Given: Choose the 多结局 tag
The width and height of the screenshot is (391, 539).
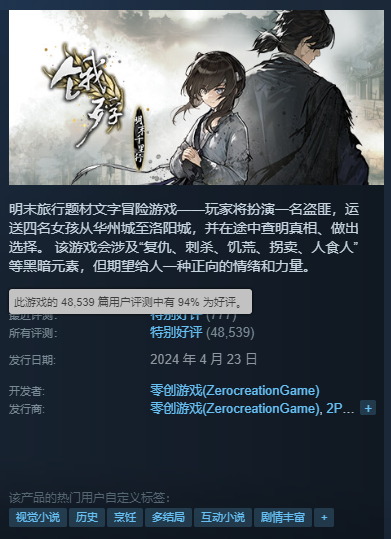Looking at the screenshot, I should (x=168, y=517).
